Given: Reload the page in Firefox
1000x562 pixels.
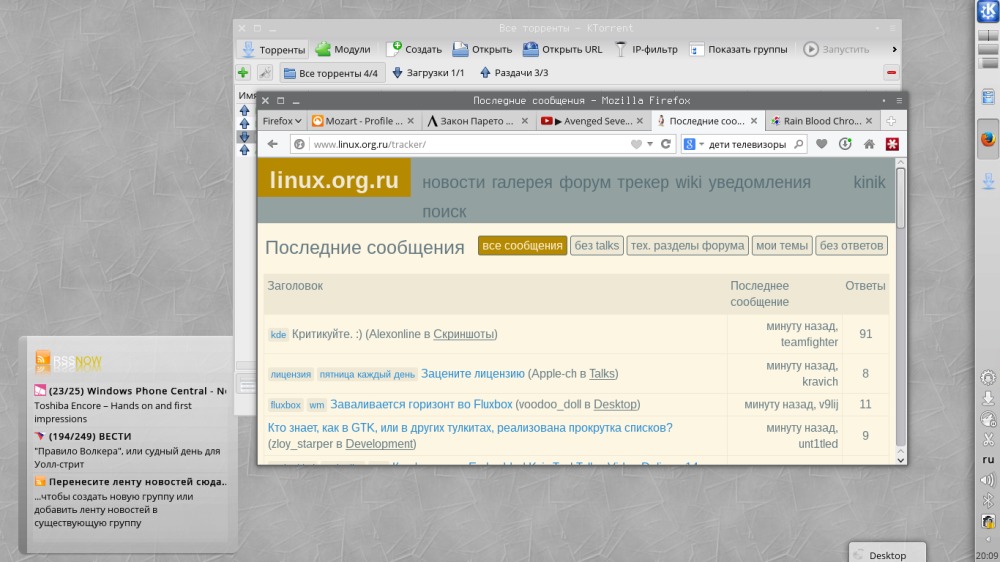Looking at the screenshot, I should (665, 144).
